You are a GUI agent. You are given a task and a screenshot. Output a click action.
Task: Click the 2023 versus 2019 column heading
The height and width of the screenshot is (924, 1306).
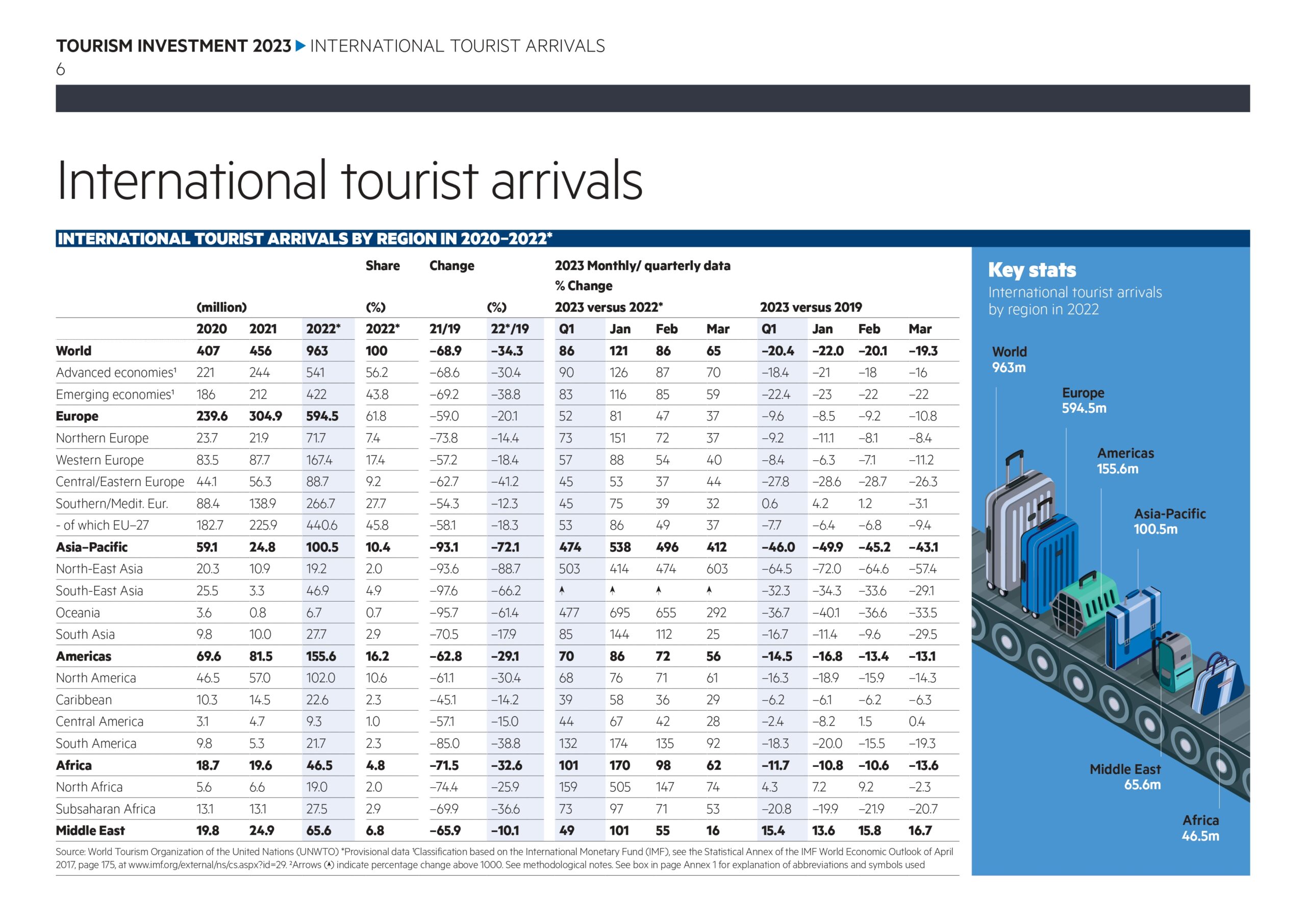(x=811, y=307)
